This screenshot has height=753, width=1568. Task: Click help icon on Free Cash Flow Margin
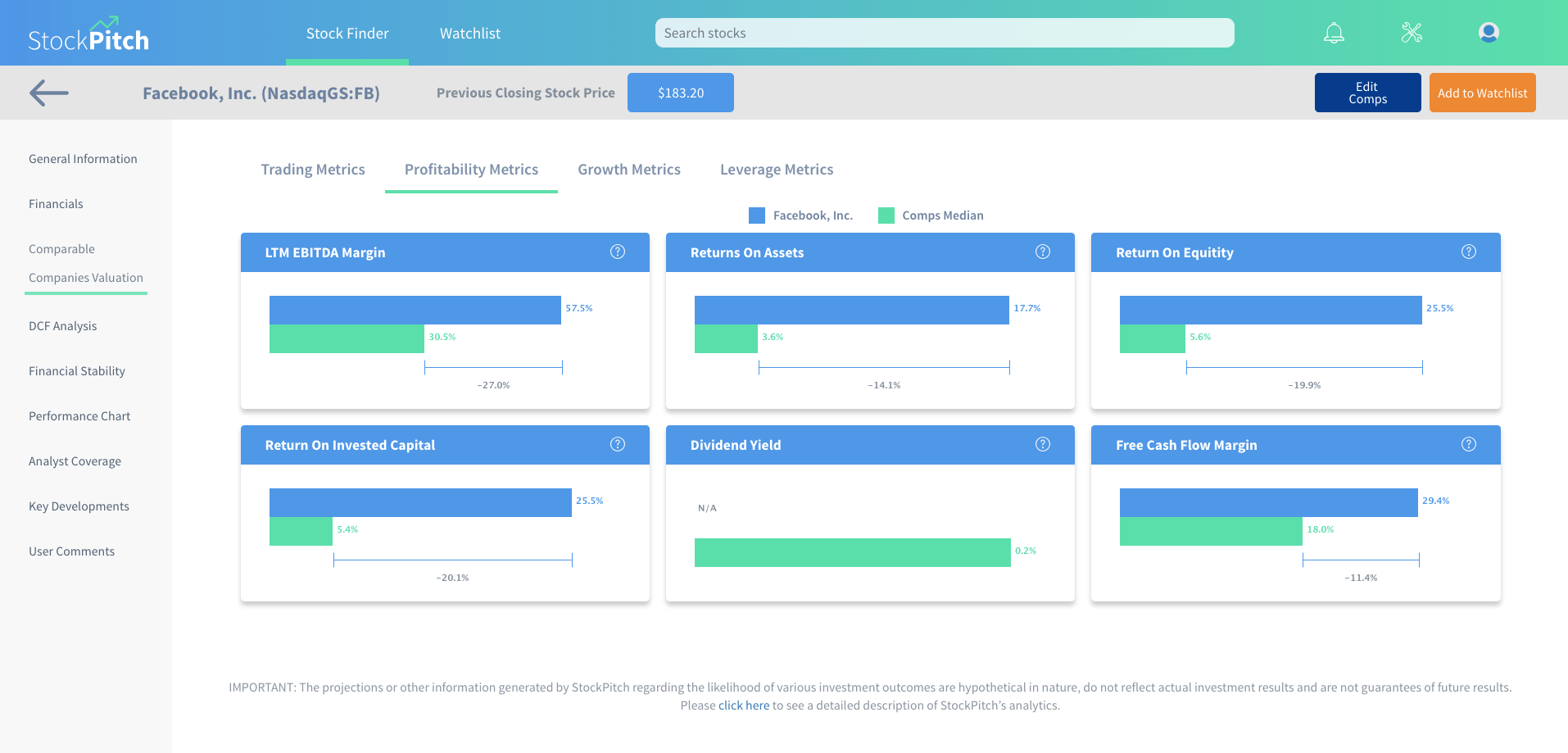[x=1469, y=444]
